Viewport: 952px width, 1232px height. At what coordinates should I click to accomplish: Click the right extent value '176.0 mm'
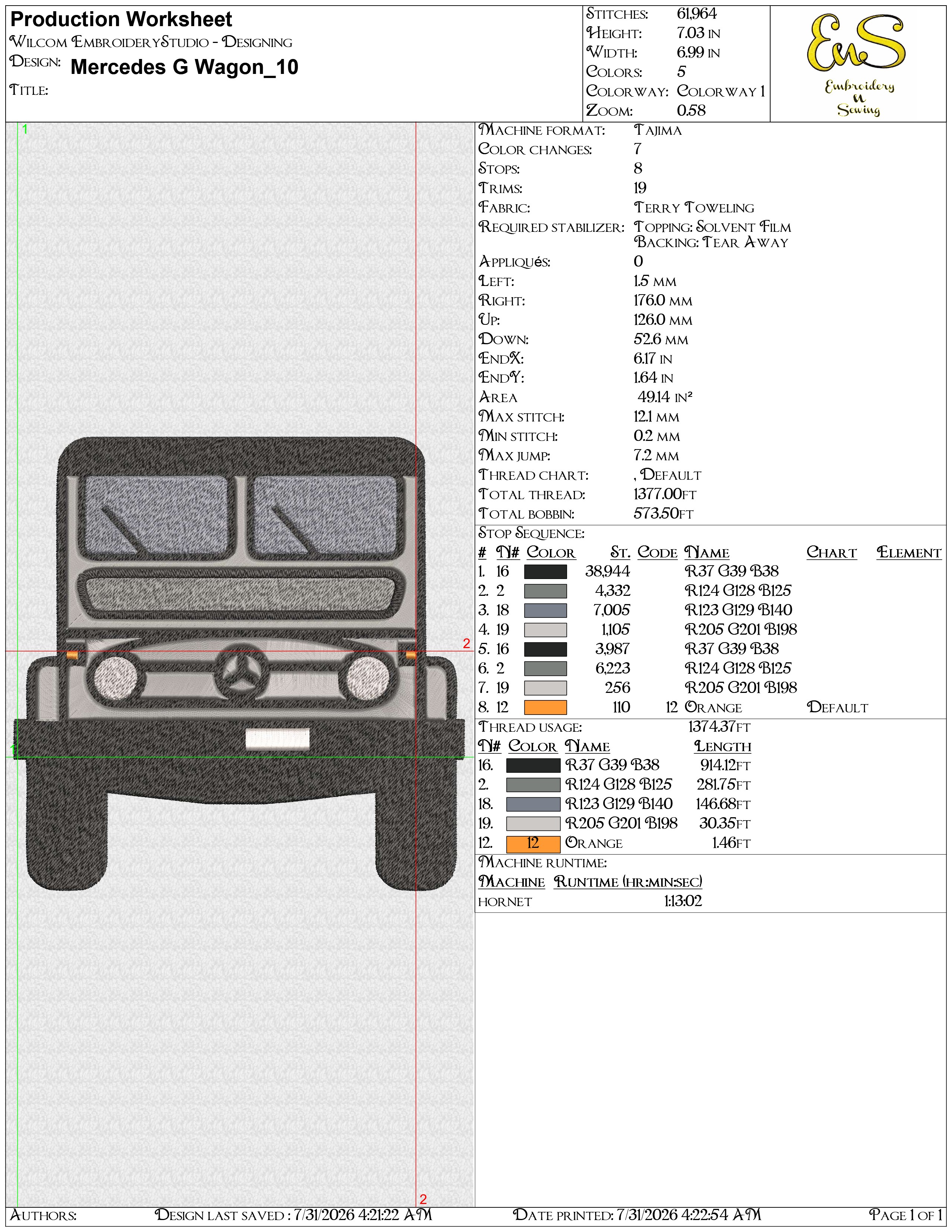pos(663,301)
